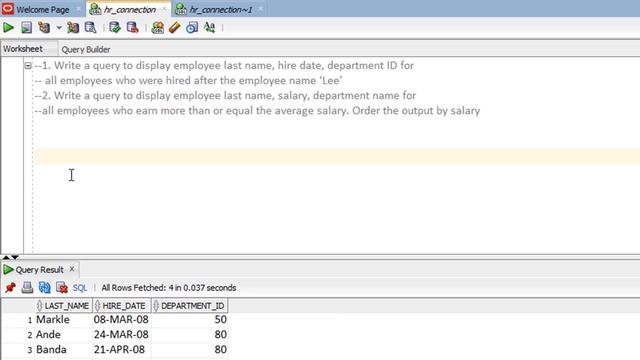Click the refresh query results icon
The image size is (640, 360).
(44, 288)
